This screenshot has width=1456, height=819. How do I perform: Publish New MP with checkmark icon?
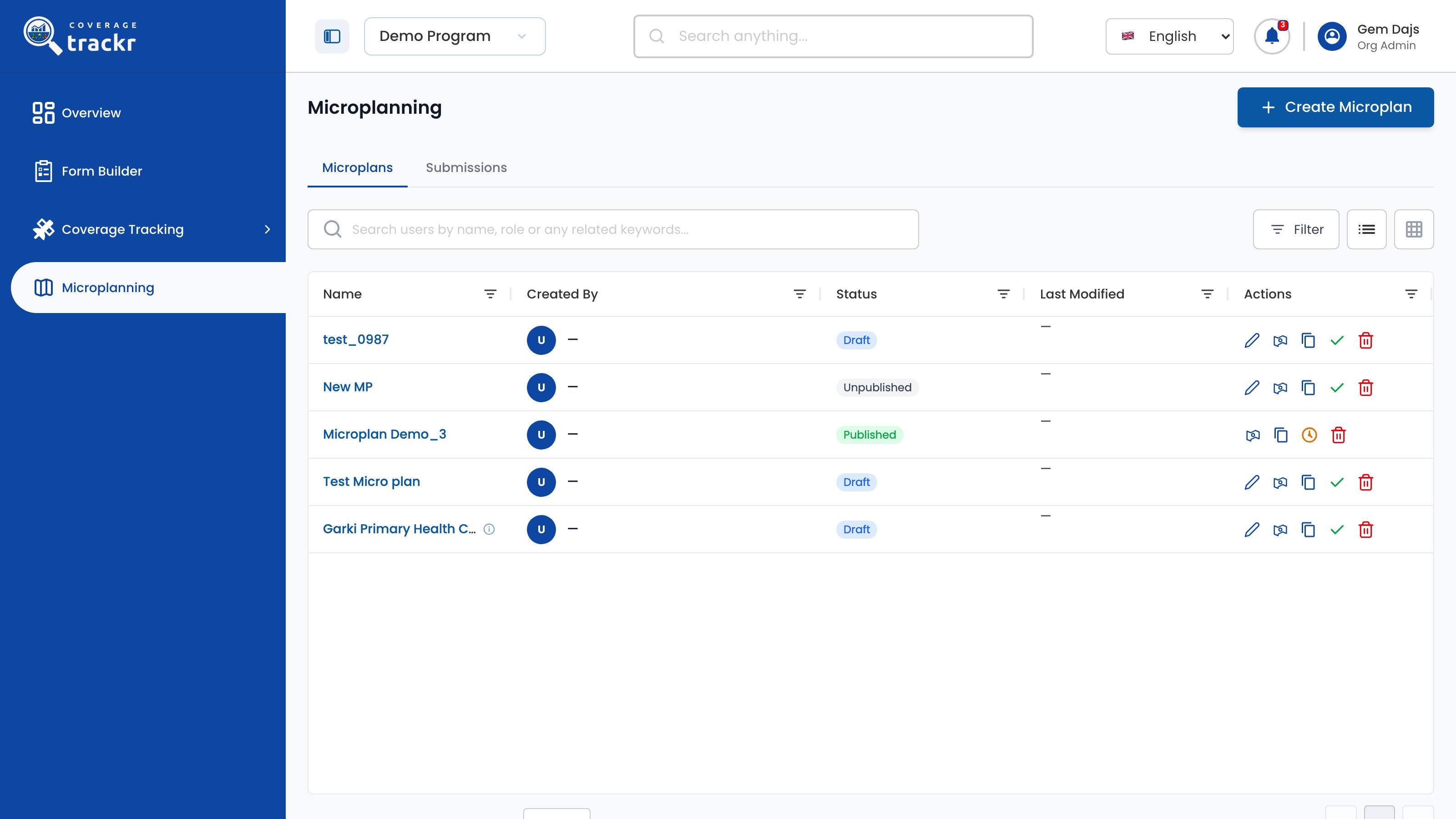[x=1337, y=388]
